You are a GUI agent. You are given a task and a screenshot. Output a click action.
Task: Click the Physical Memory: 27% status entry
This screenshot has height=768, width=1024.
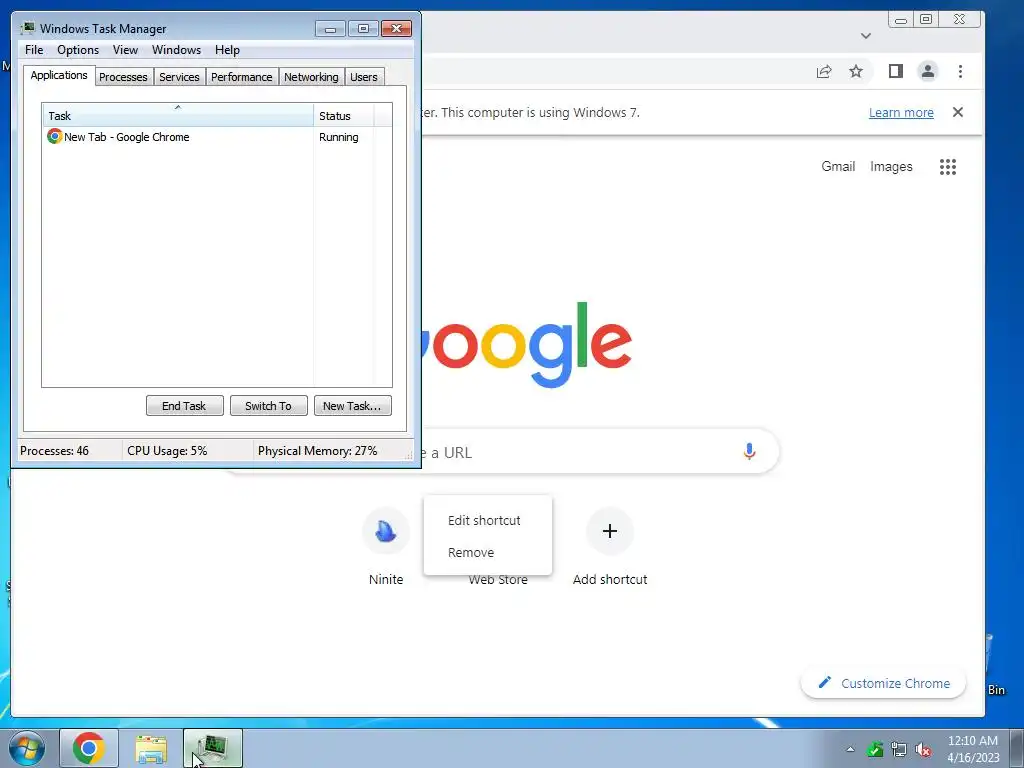tap(317, 451)
